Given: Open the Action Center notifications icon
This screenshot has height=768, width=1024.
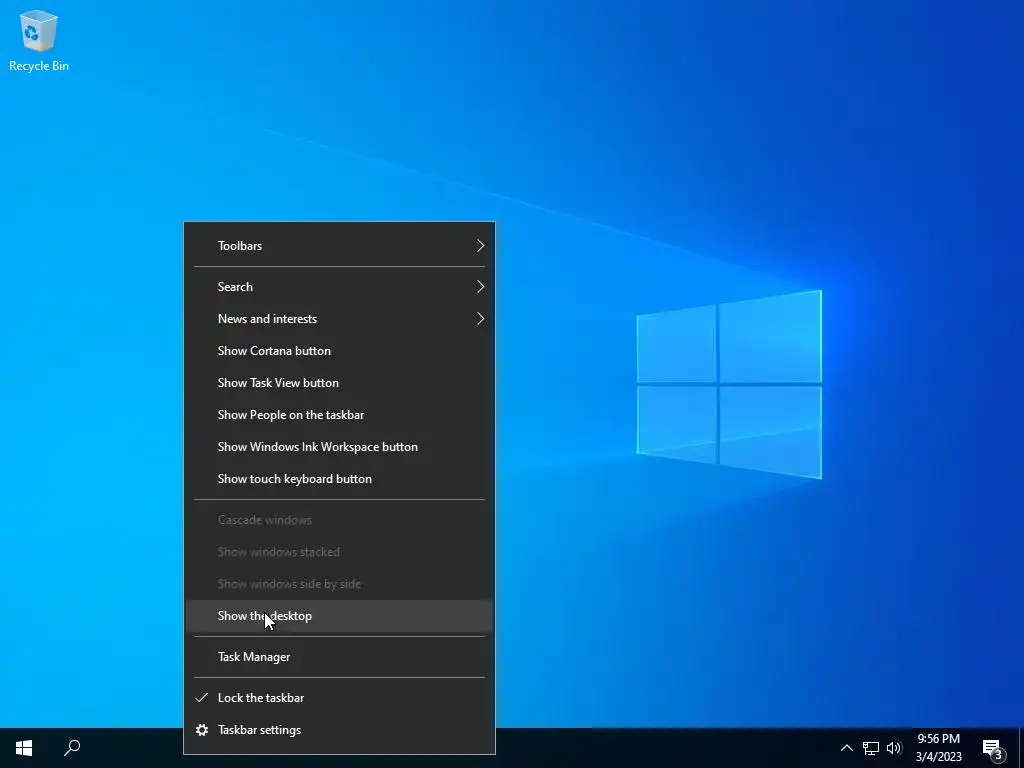Looking at the screenshot, I should pyautogui.click(x=993, y=748).
